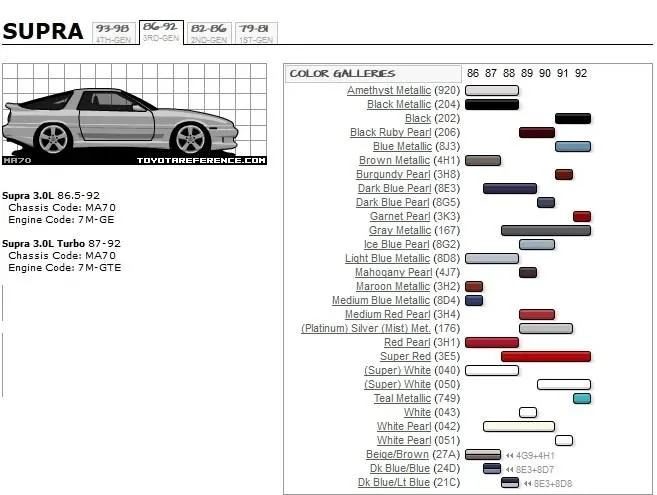Open Maroon Metallic gallery link
657x495 pixels.
tap(393, 287)
